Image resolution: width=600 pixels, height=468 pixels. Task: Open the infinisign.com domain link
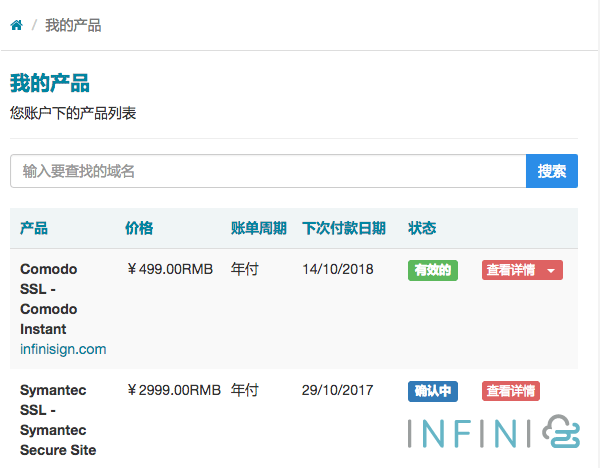63,349
